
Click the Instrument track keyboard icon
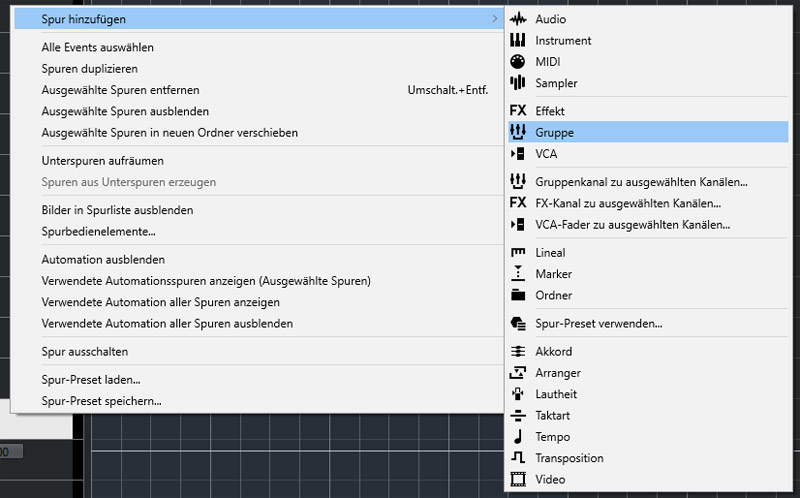click(518, 41)
